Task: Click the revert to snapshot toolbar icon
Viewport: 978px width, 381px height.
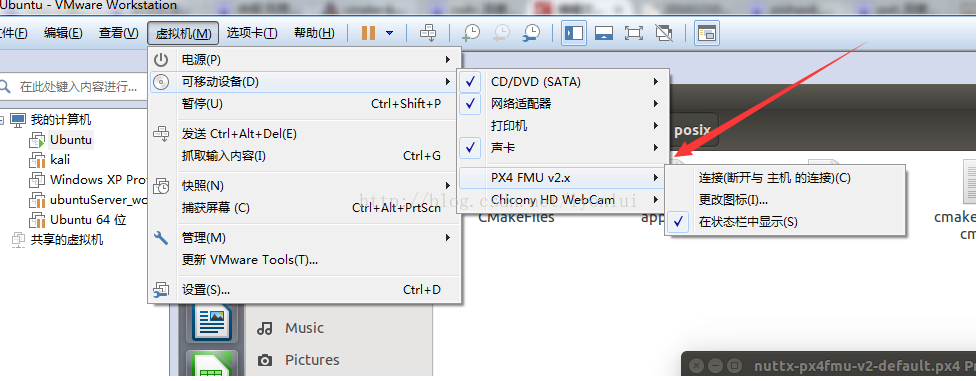Action: coord(501,33)
